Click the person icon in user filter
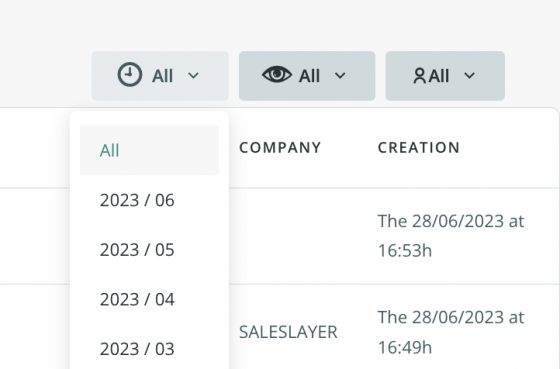The image size is (560, 369). point(419,76)
